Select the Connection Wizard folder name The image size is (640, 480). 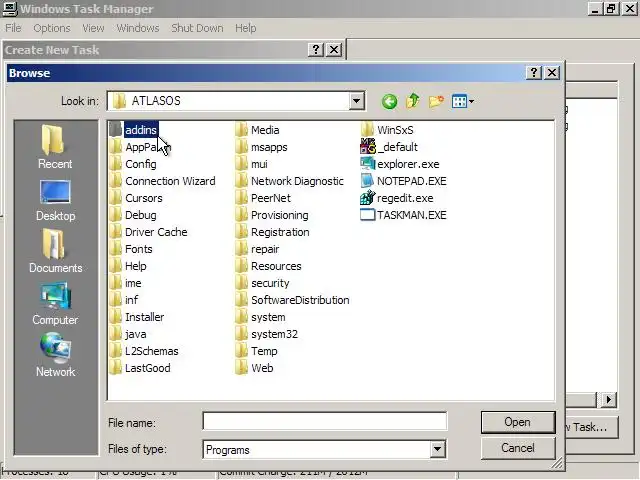click(x=170, y=181)
